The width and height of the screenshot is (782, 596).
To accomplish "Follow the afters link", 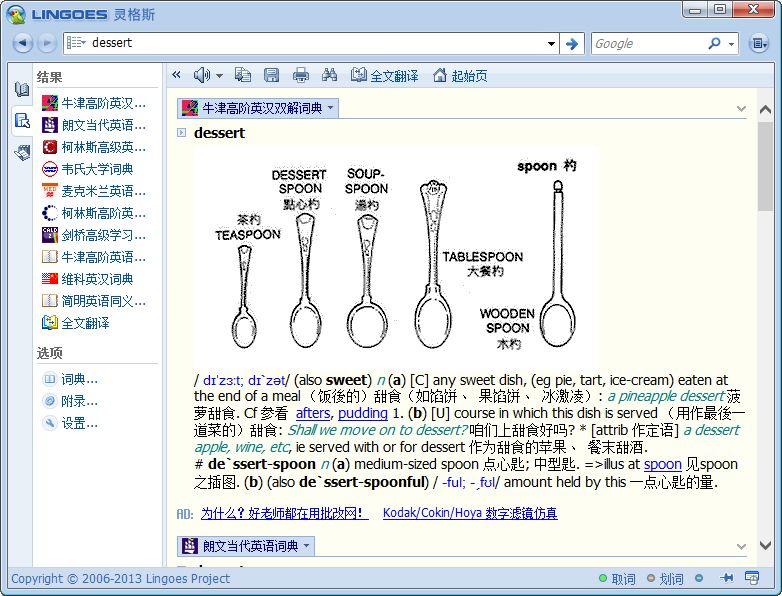I will click(313, 413).
